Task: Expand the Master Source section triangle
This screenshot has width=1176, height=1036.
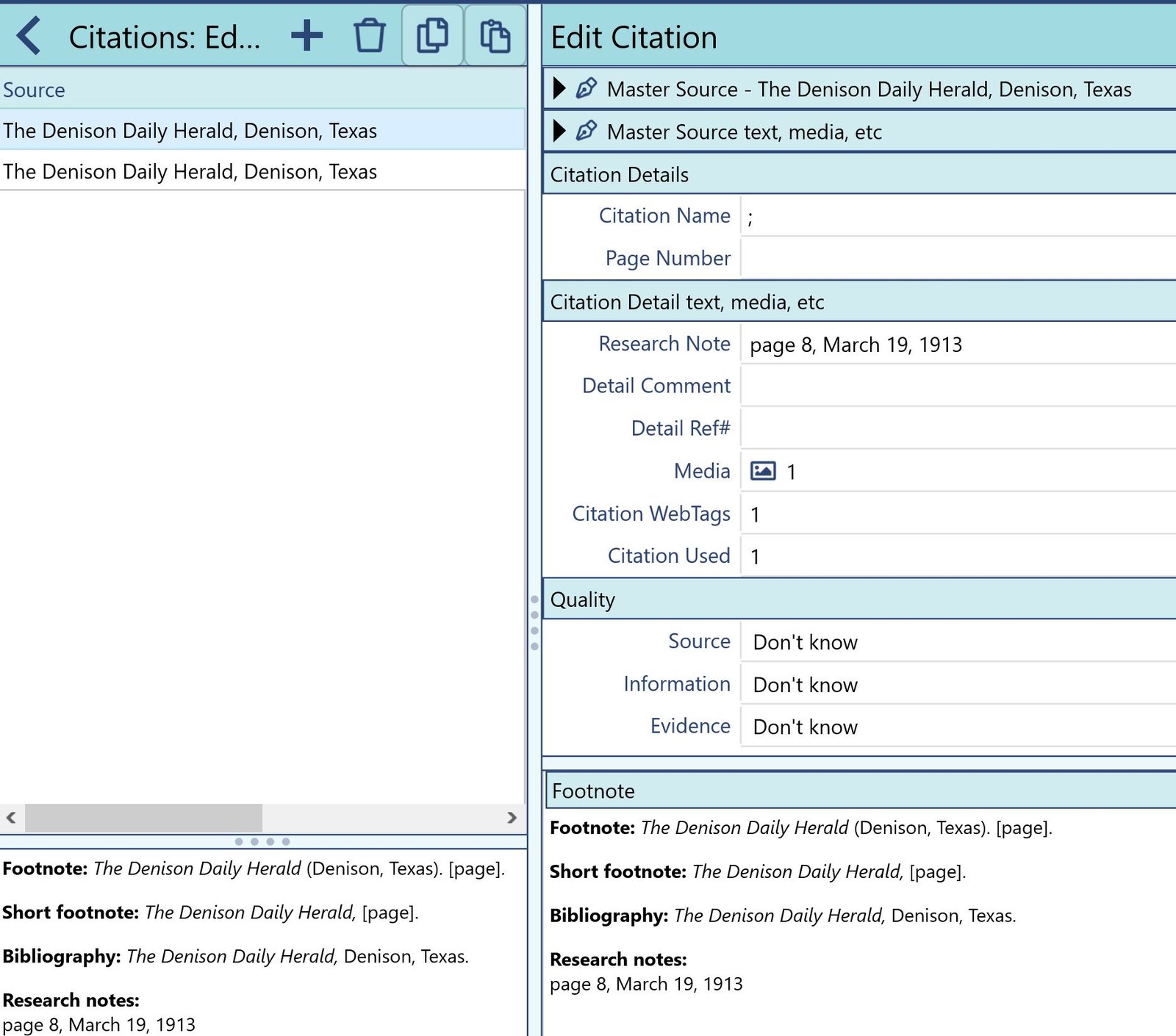Action: [559, 88]
